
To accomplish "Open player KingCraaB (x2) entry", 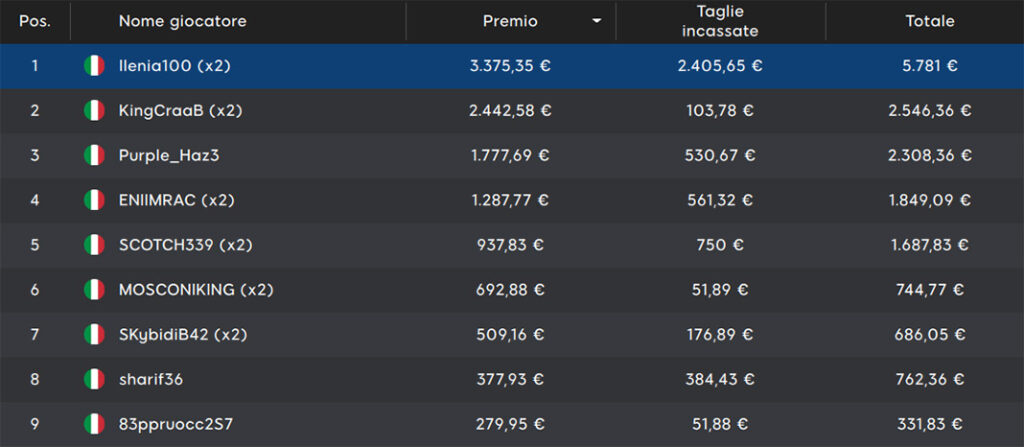I will (180, 110).
